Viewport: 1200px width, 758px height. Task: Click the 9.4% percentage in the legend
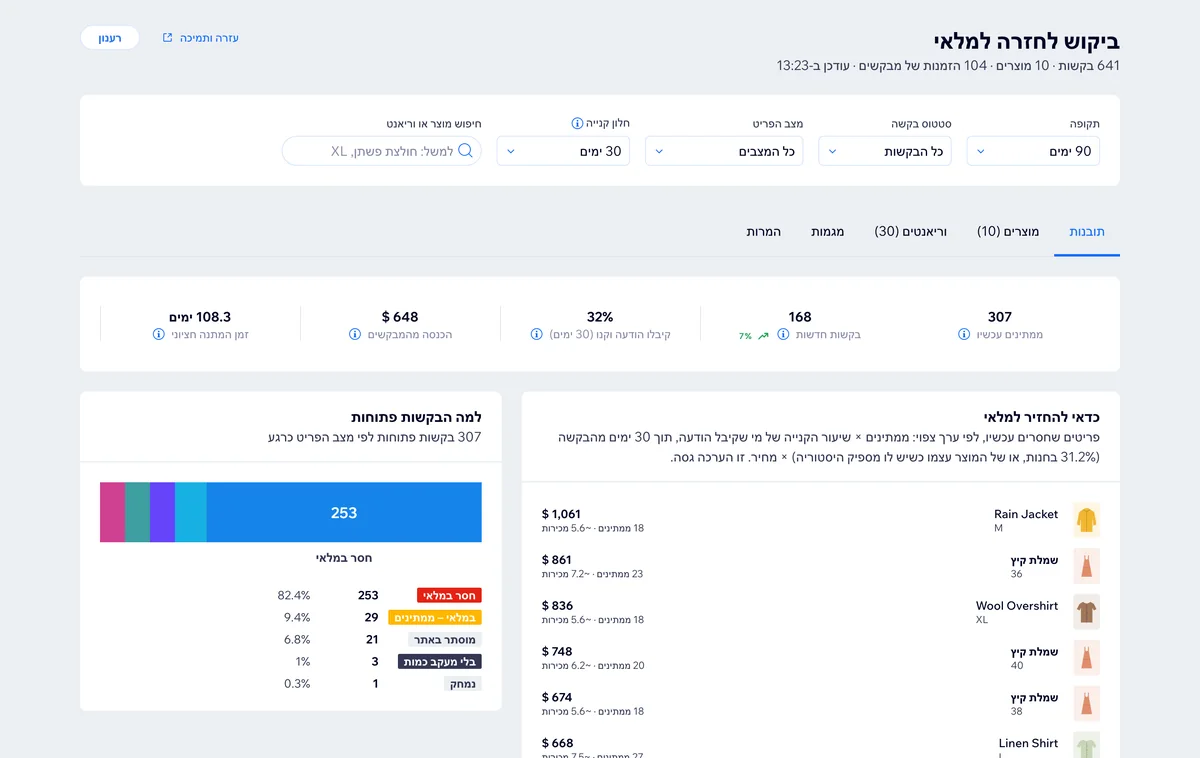pos(297,618)
